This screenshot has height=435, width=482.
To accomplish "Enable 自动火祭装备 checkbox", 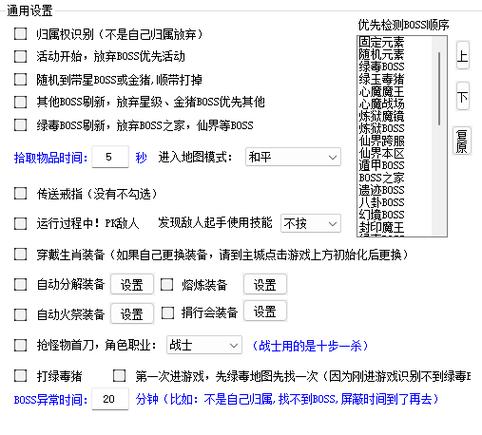I will click(x=20, y=314).
